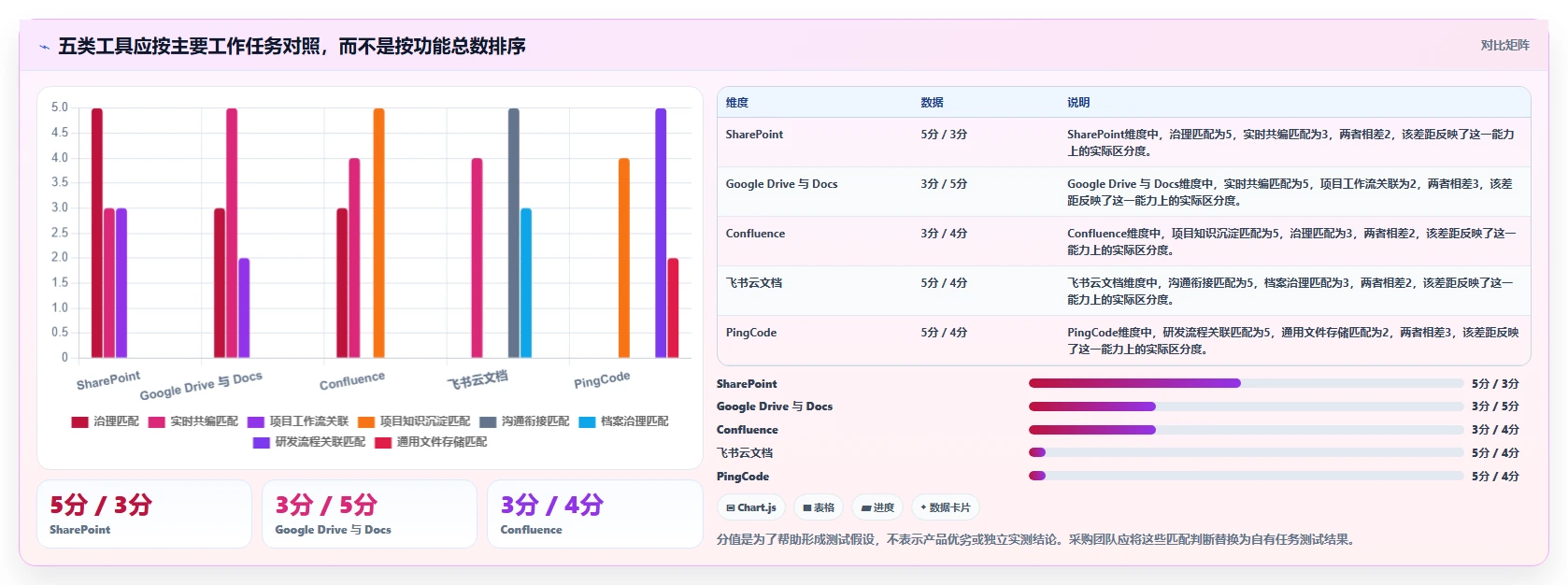This screenshot has width=1568, height=585.
Task: Click the Chart.js chip
Action: pyautogui.click(x=751, y=507)
